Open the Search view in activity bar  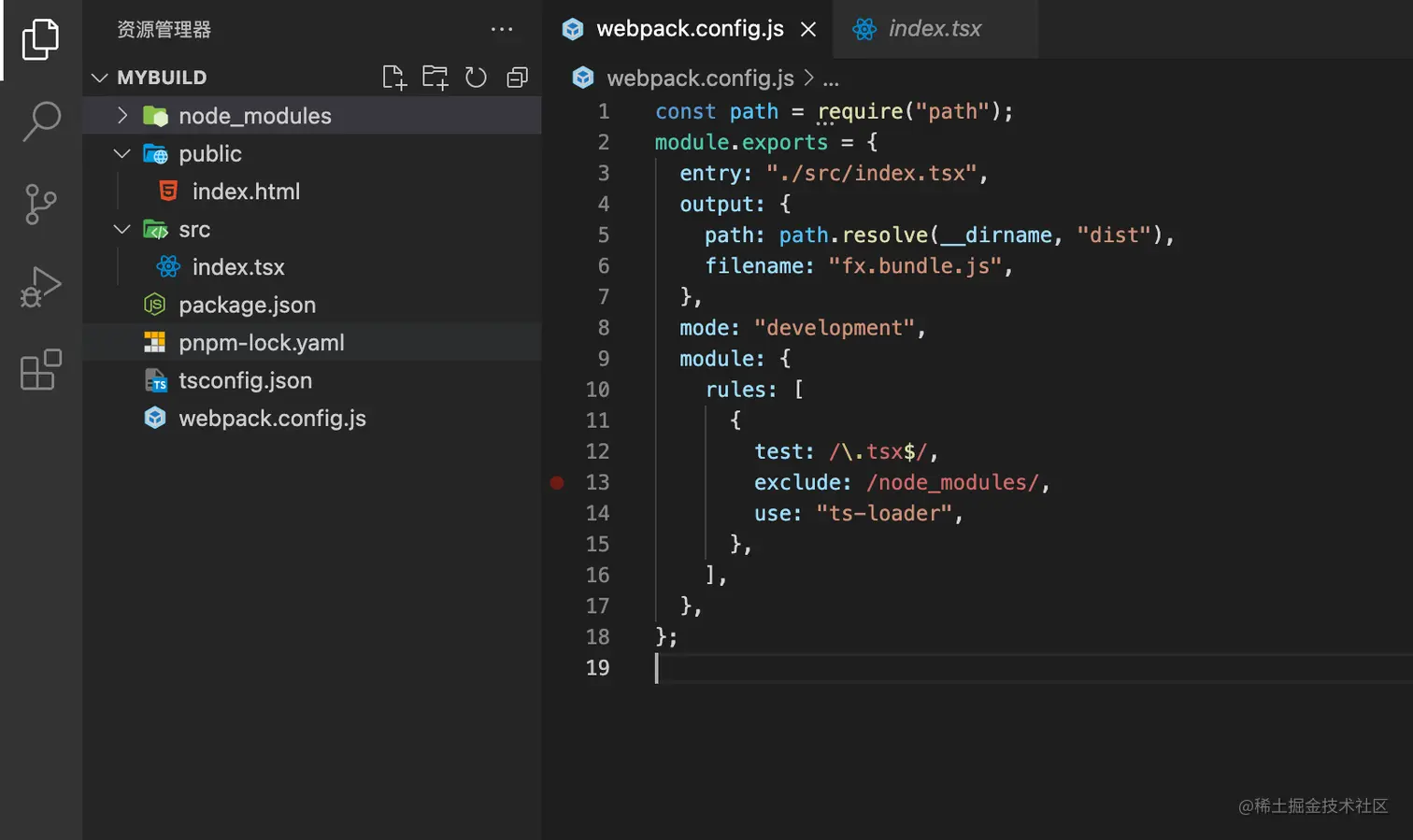40,121
